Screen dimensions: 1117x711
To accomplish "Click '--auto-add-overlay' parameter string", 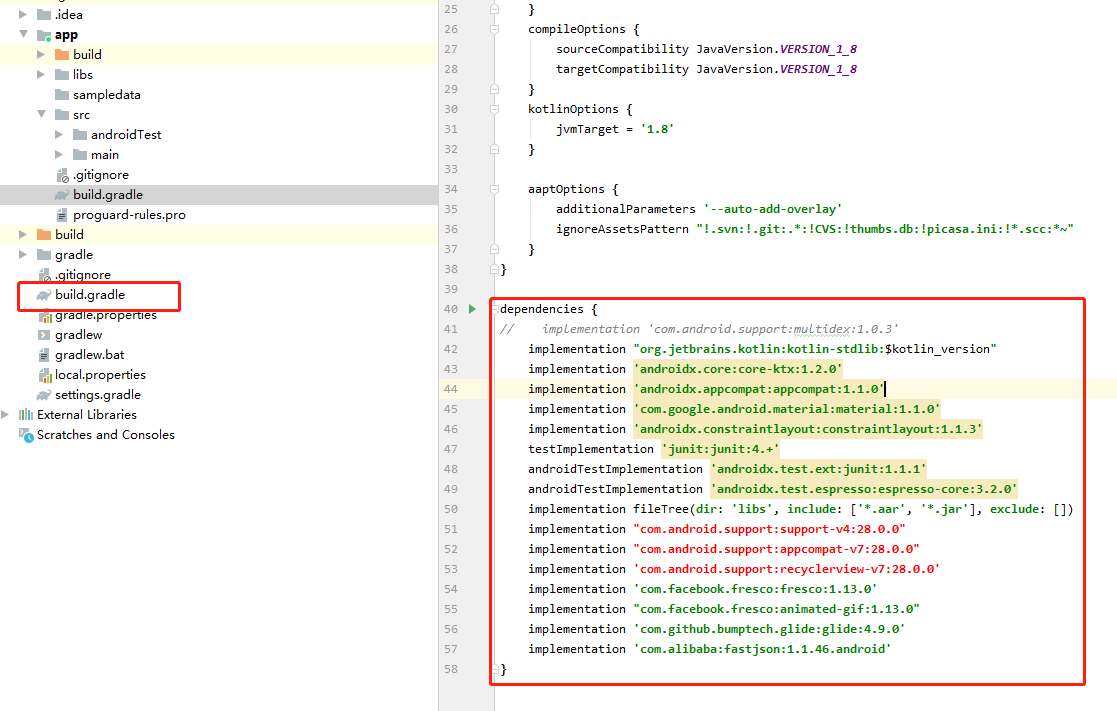I will pyautogui.click(x=773, y=209).
